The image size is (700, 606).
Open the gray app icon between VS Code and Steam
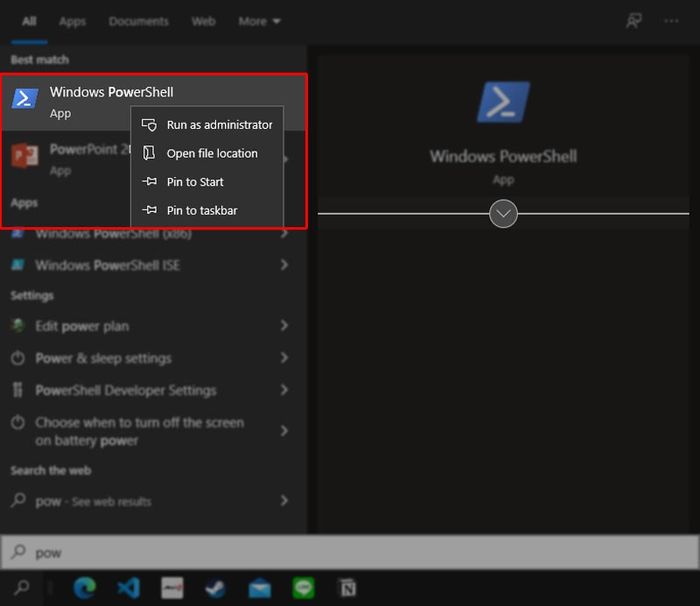[x=172, y=588]
